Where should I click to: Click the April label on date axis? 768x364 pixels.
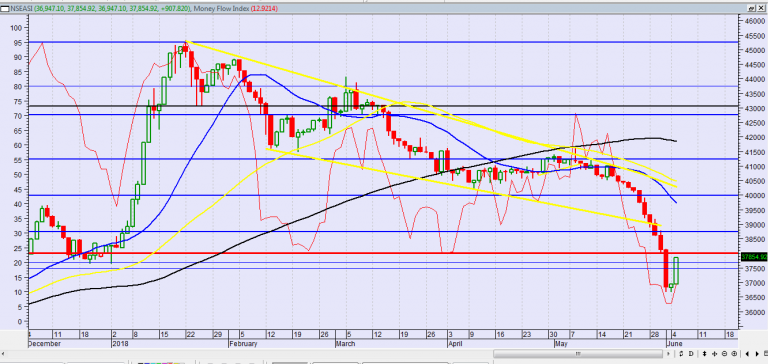[454, 343]
